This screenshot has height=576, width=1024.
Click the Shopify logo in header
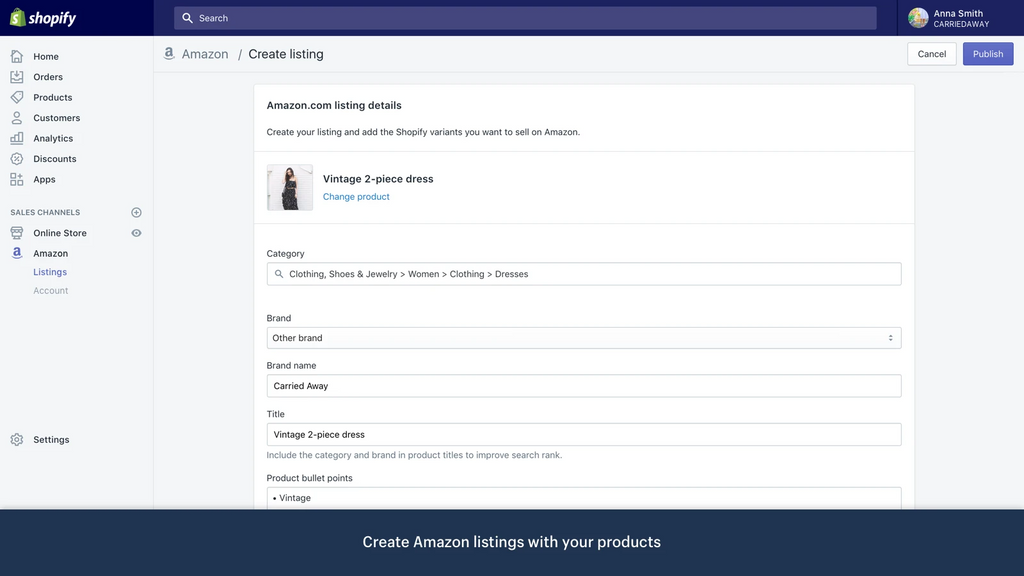pos(43,18)
